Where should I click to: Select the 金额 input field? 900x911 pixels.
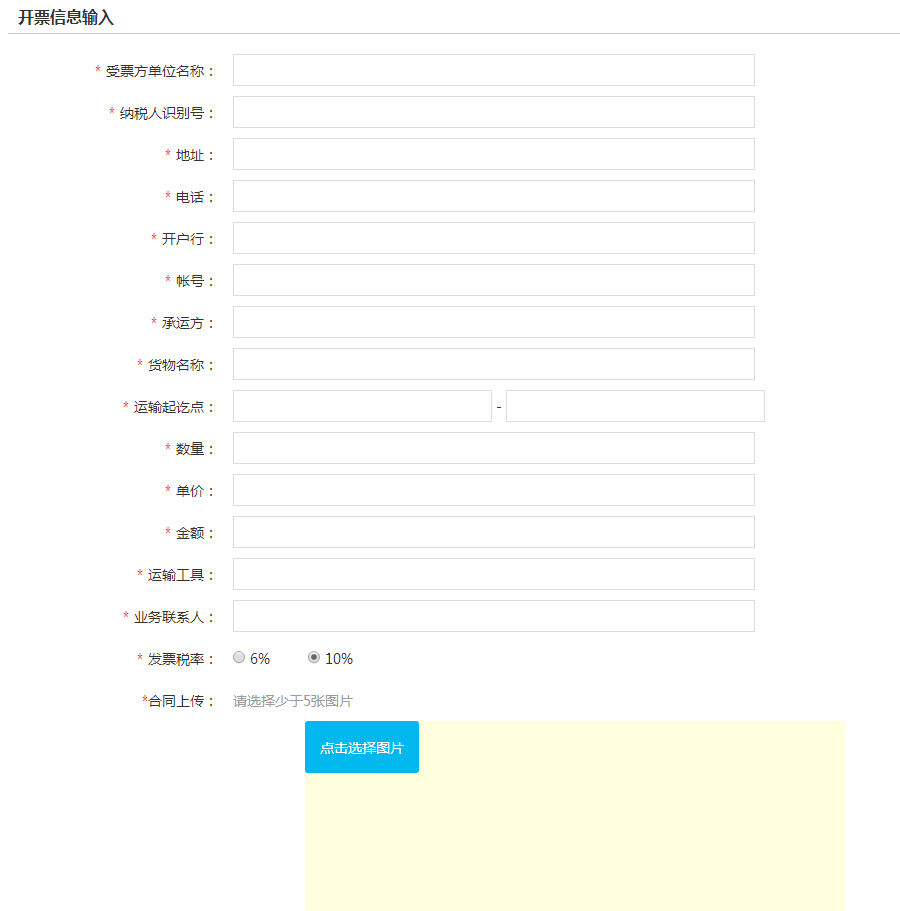point(494,532)
